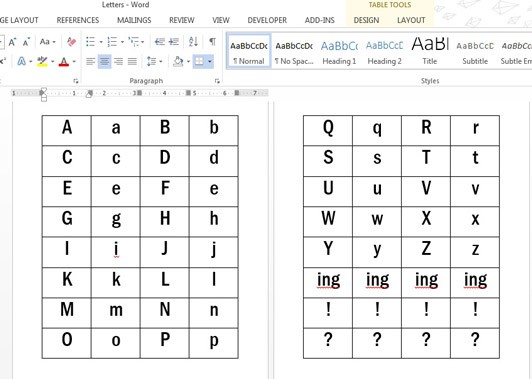The image size is (532, 379).
Task: Click the table cell containing capital A
Action: click(x=66, y=131)
